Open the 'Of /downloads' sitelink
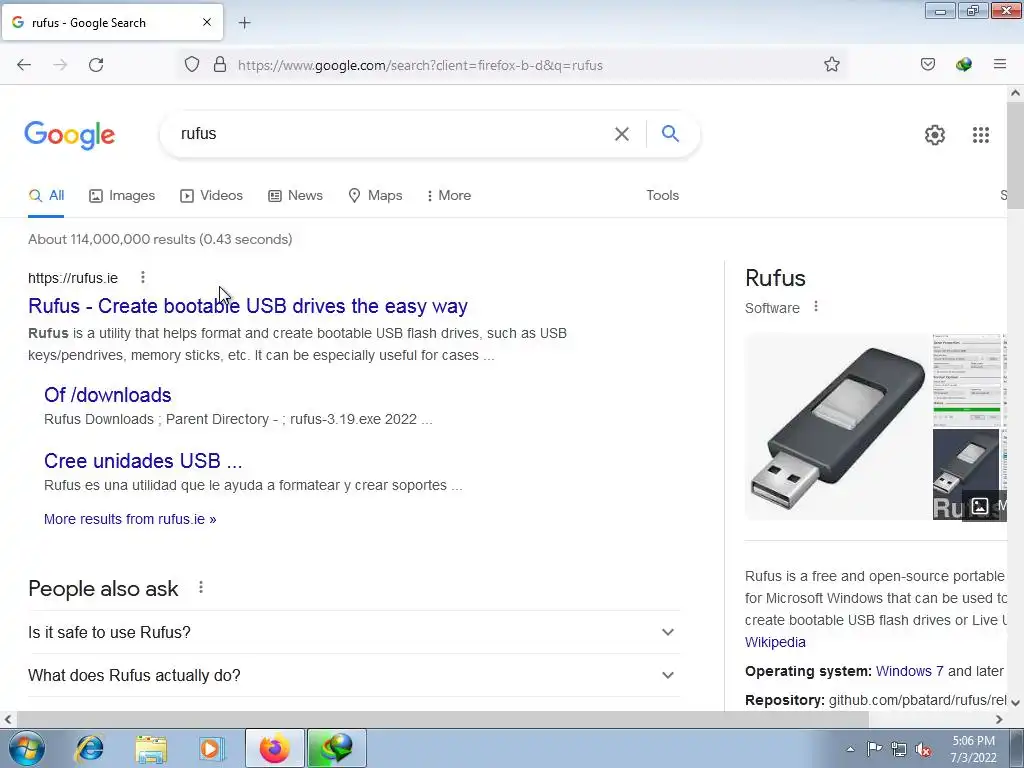 point(108,394)
